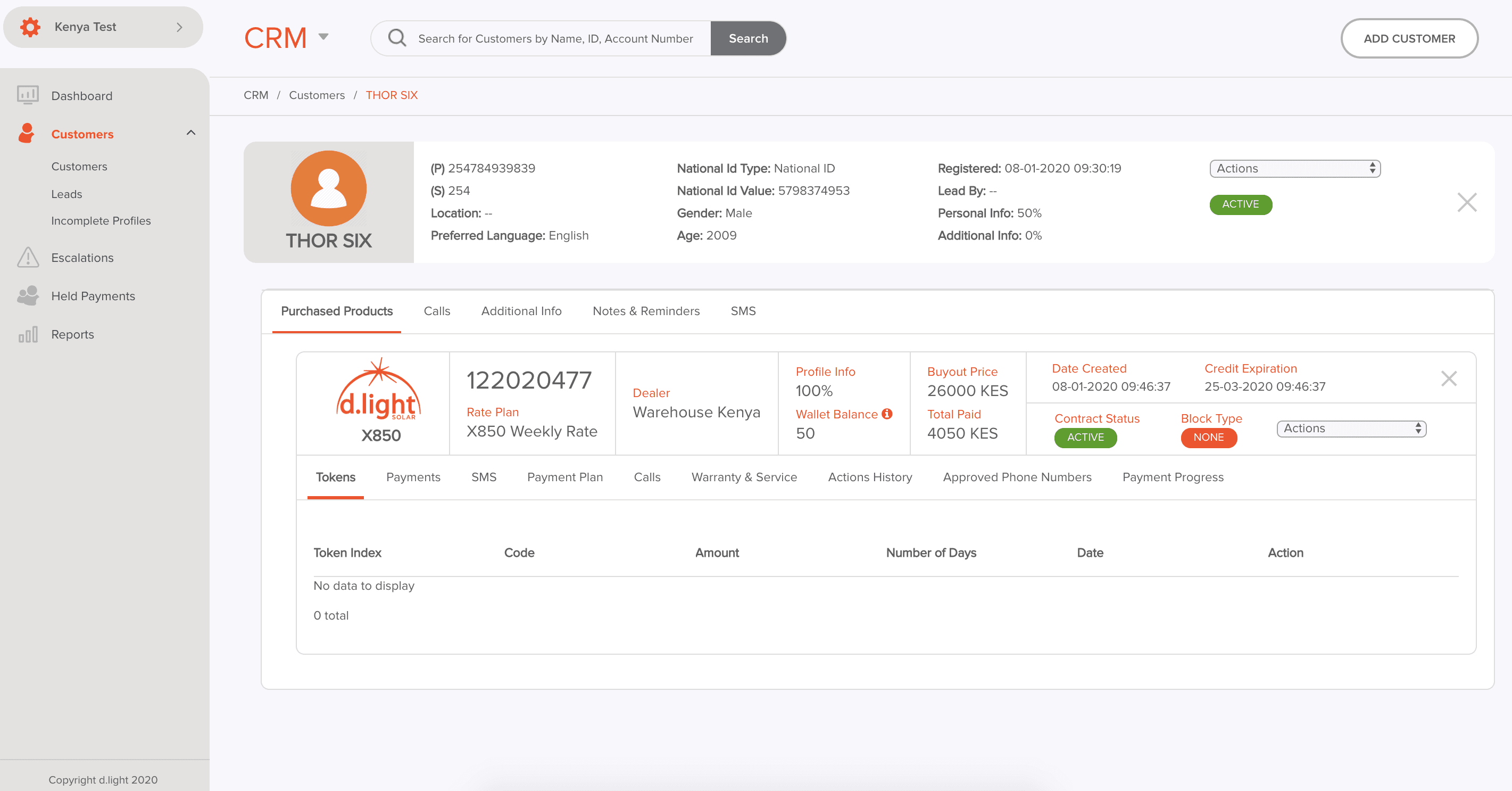Click the Dashboard monitor icon
This screenshot has height=791, width=1512.
tap(28, 95)
